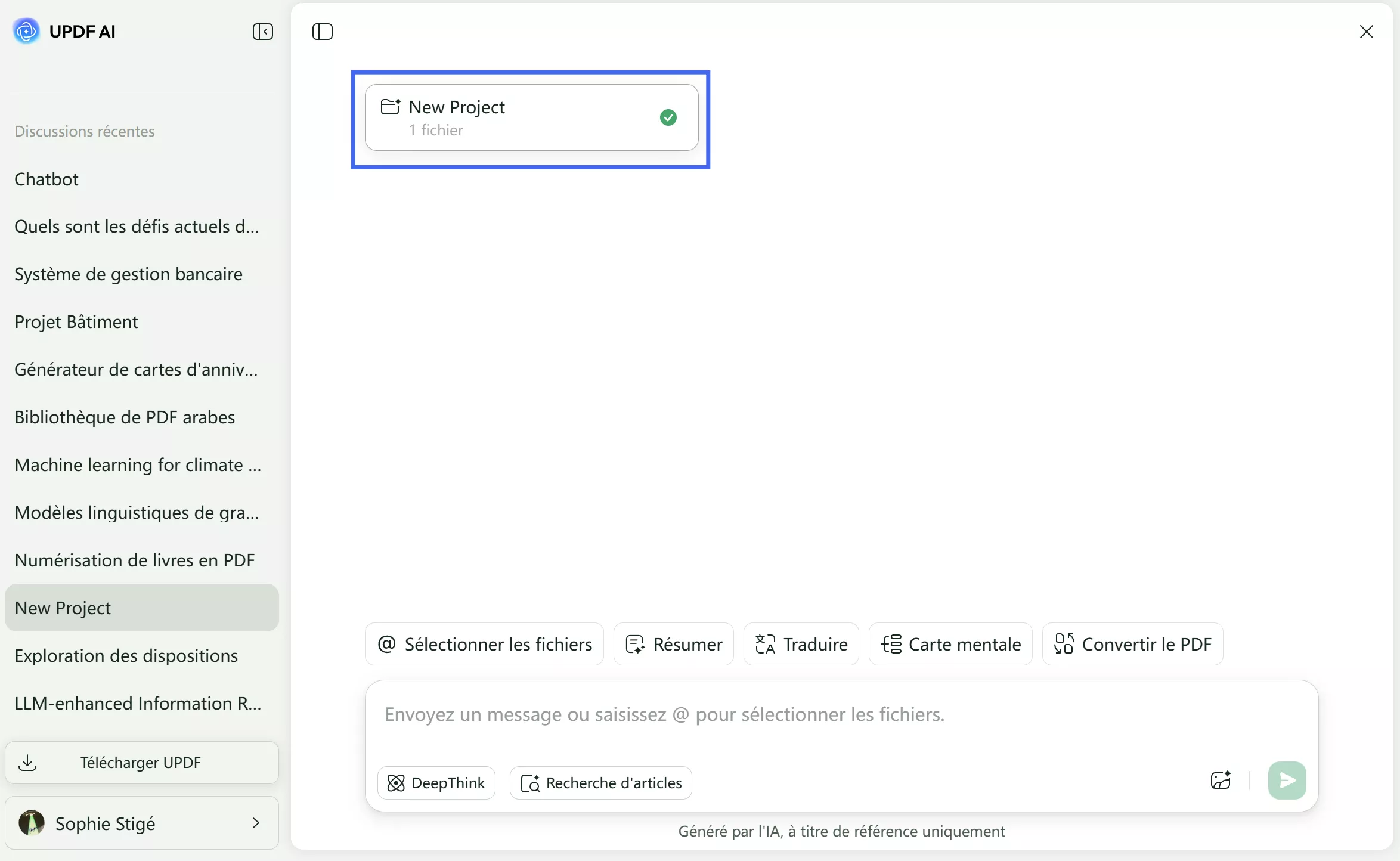Open the Traduire language options
The image size is (1400, 861).
801,644
